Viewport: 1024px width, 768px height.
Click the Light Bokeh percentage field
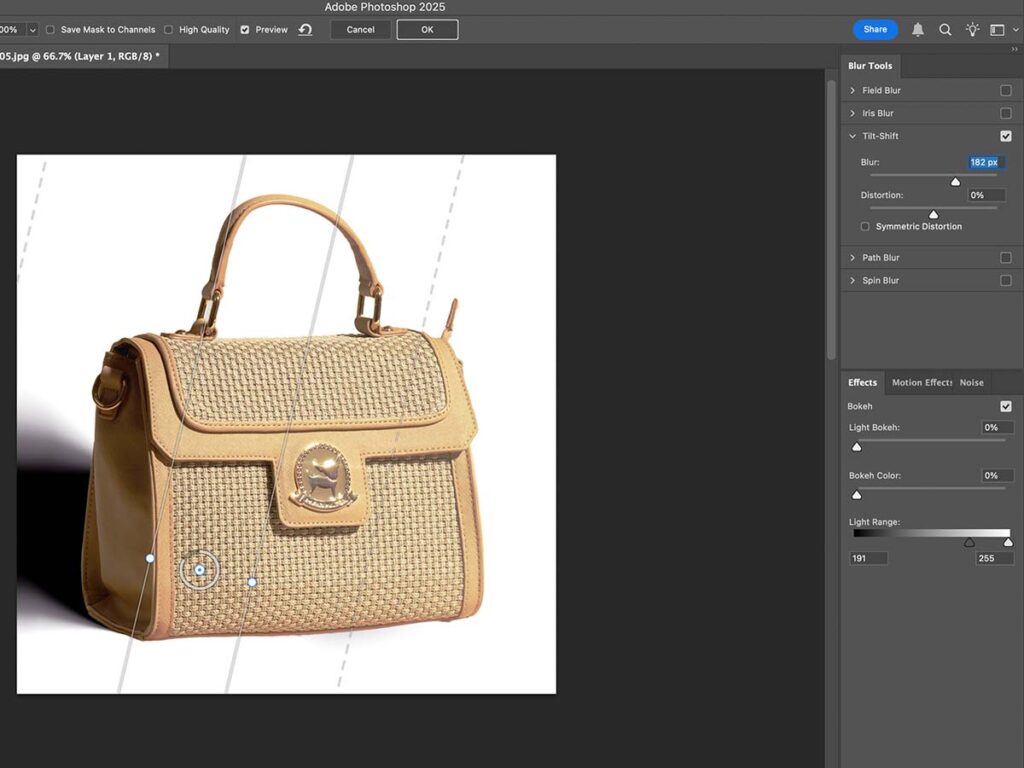tap(997, 428)
